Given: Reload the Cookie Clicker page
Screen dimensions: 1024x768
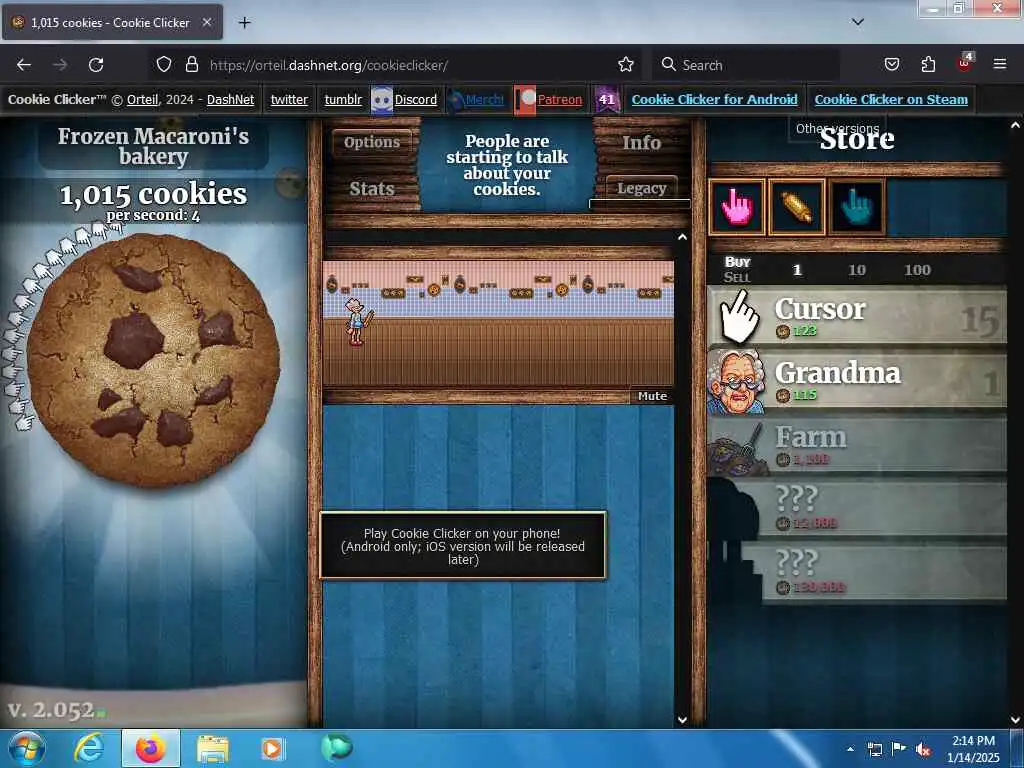Looking at the screenshot, I should pos(96,65).
